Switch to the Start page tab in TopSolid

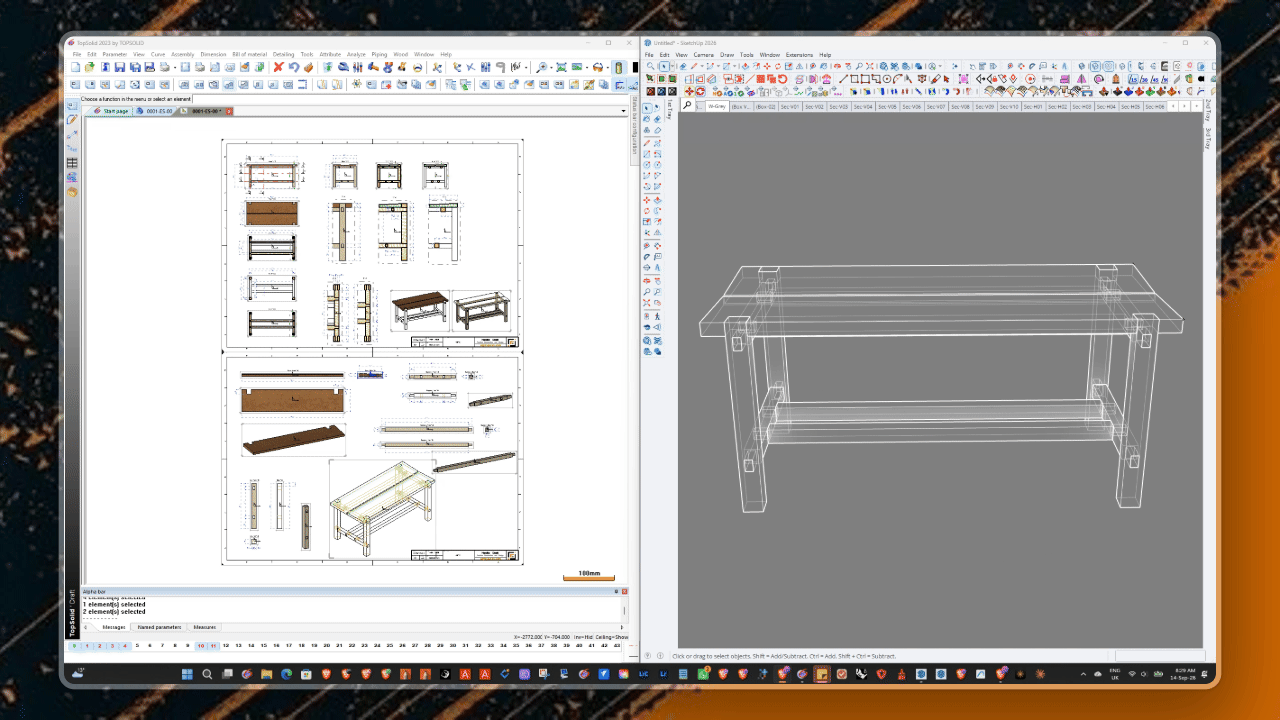(x=112, y=111)
